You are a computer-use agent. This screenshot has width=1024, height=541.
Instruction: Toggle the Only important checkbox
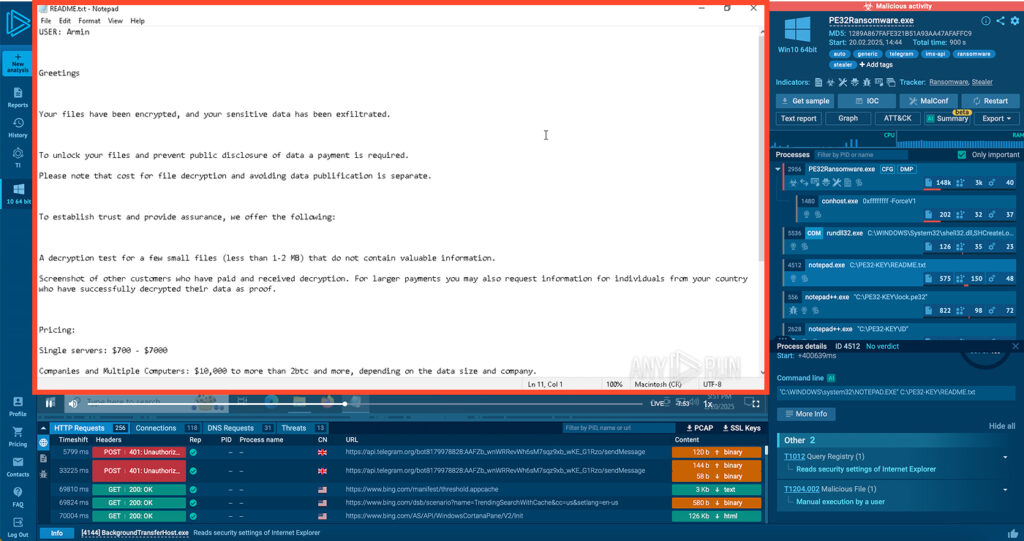(962, 155)
